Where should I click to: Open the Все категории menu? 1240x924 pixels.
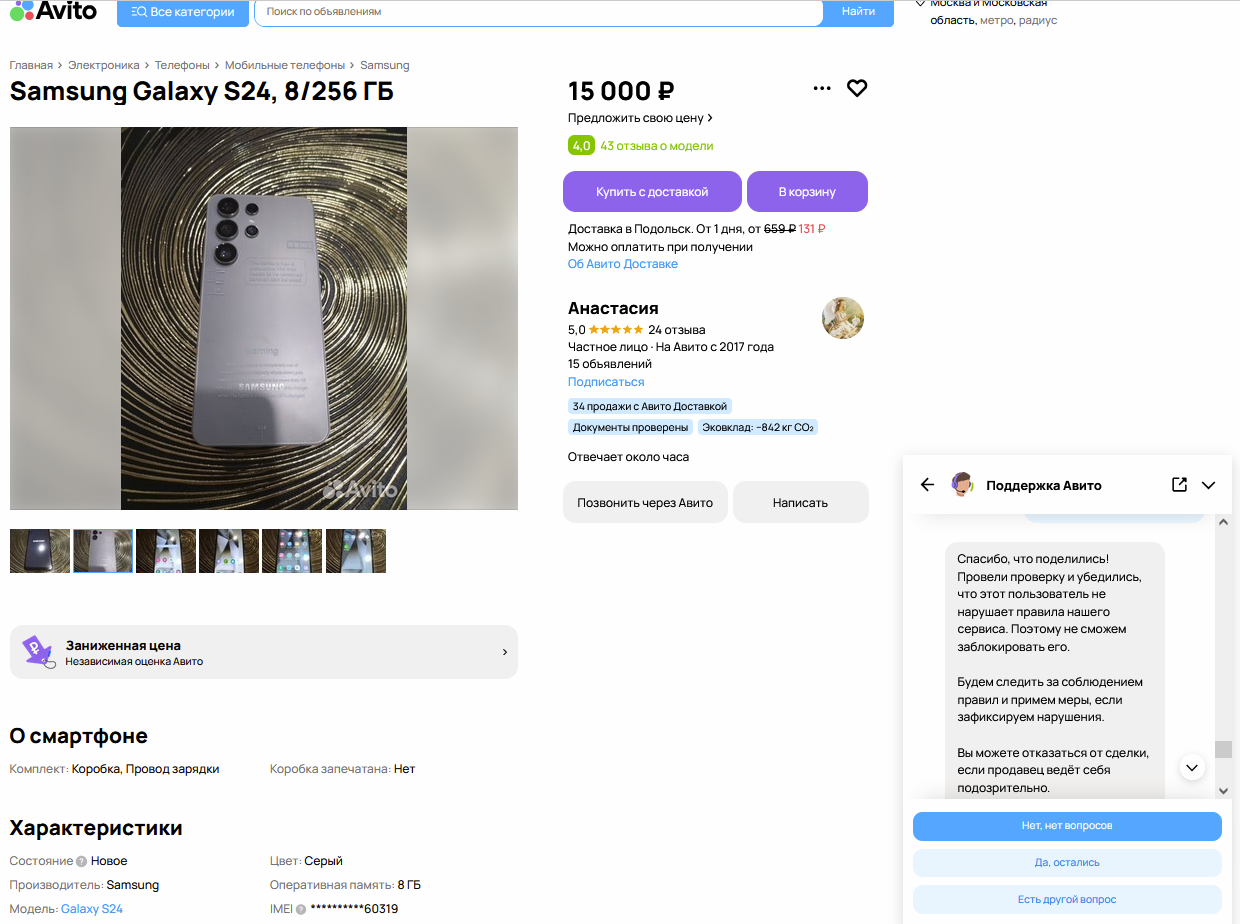(182, 12)
